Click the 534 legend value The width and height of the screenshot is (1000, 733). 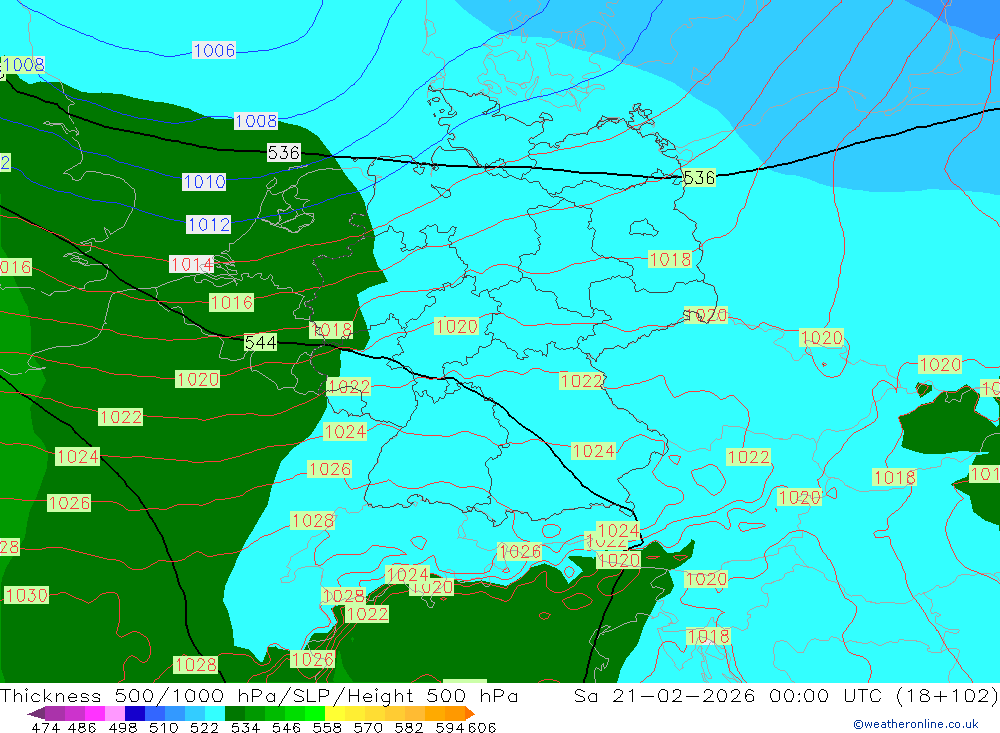[245, 727]
